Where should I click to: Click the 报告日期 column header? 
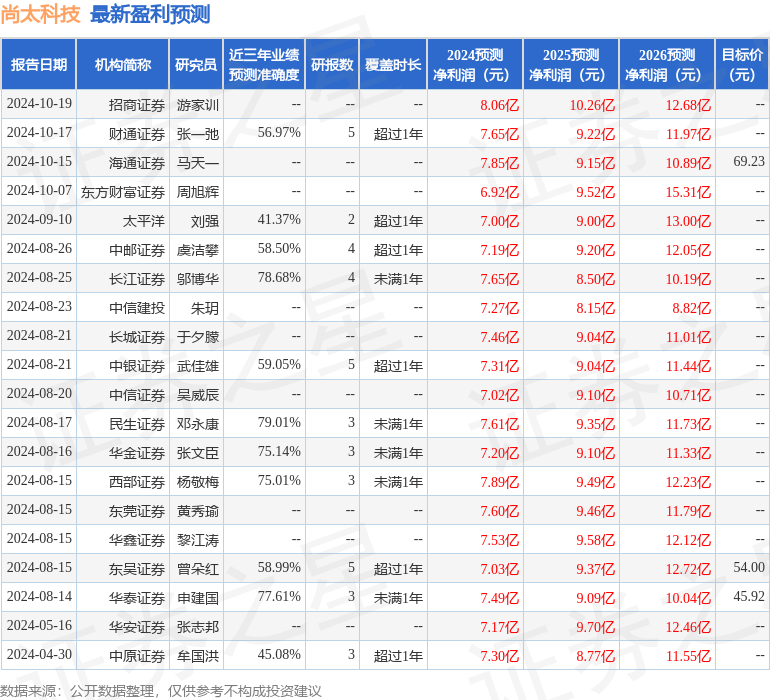coord(39,64)
